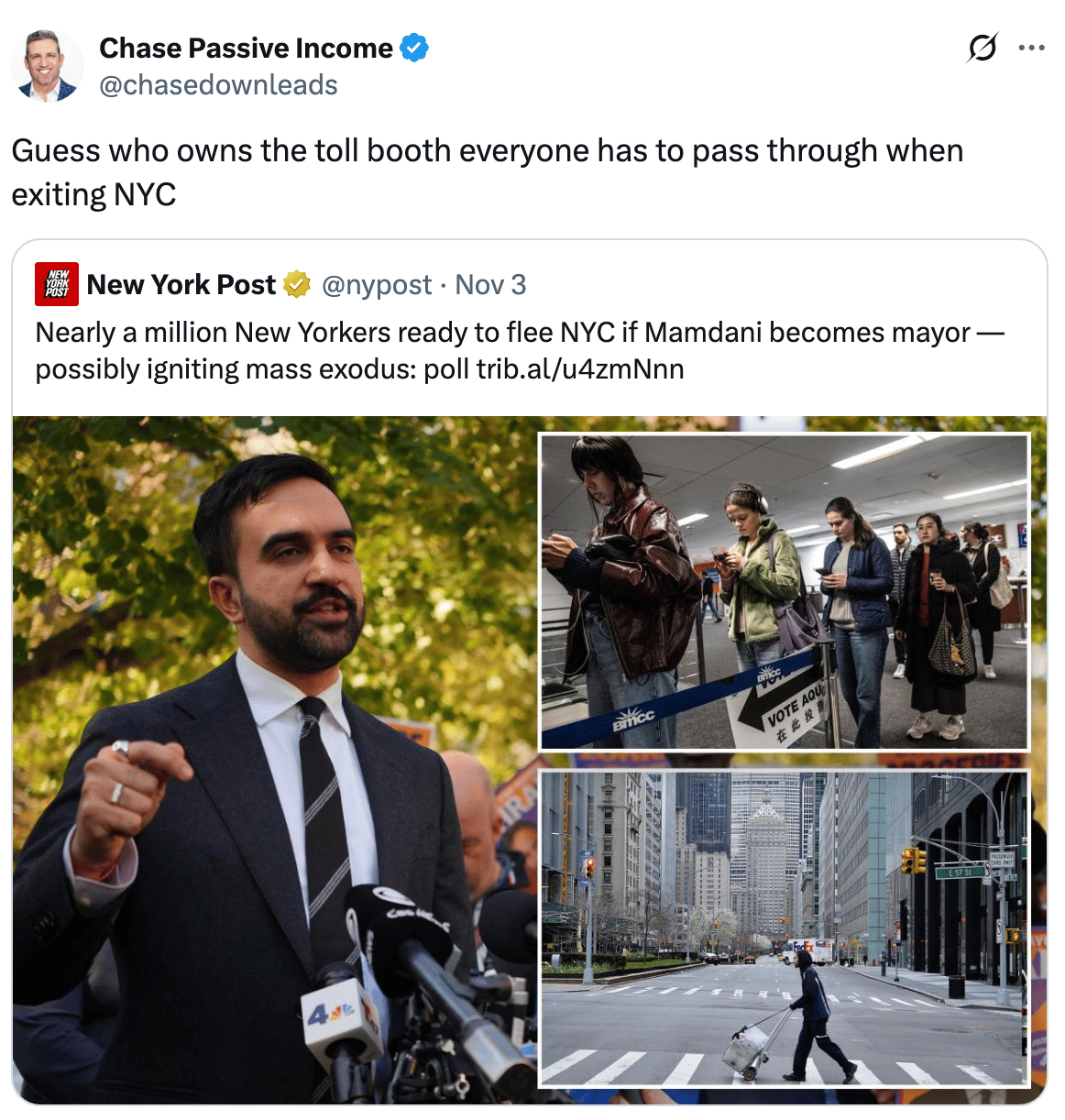Open the @nypost handle
Image resolution: width=1065 pixels, height=1120 pixels.
click(x=377, y=285)
